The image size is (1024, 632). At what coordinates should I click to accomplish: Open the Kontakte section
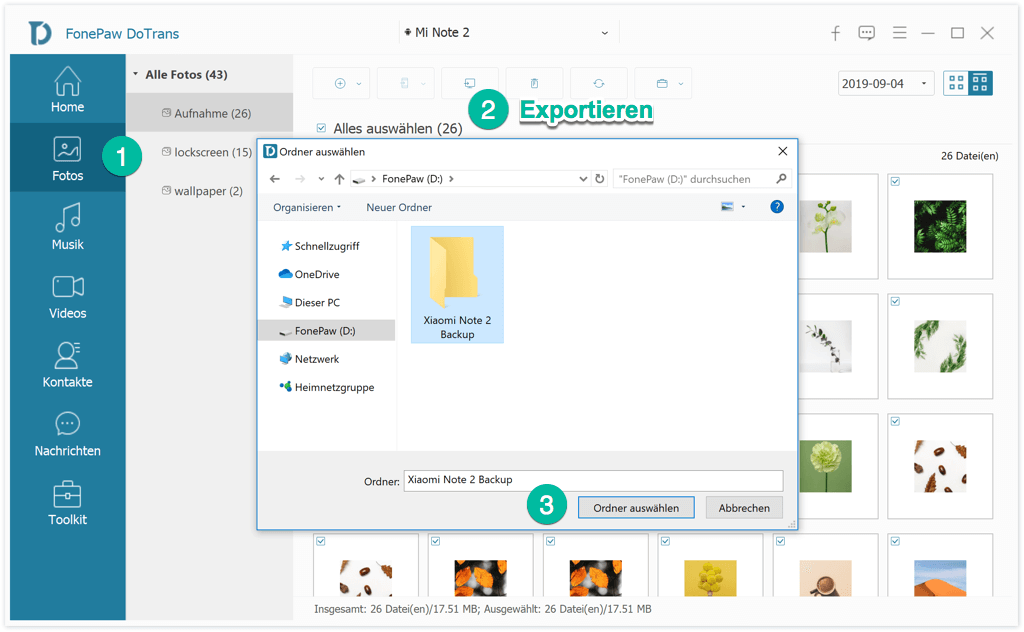pos(67,364)
